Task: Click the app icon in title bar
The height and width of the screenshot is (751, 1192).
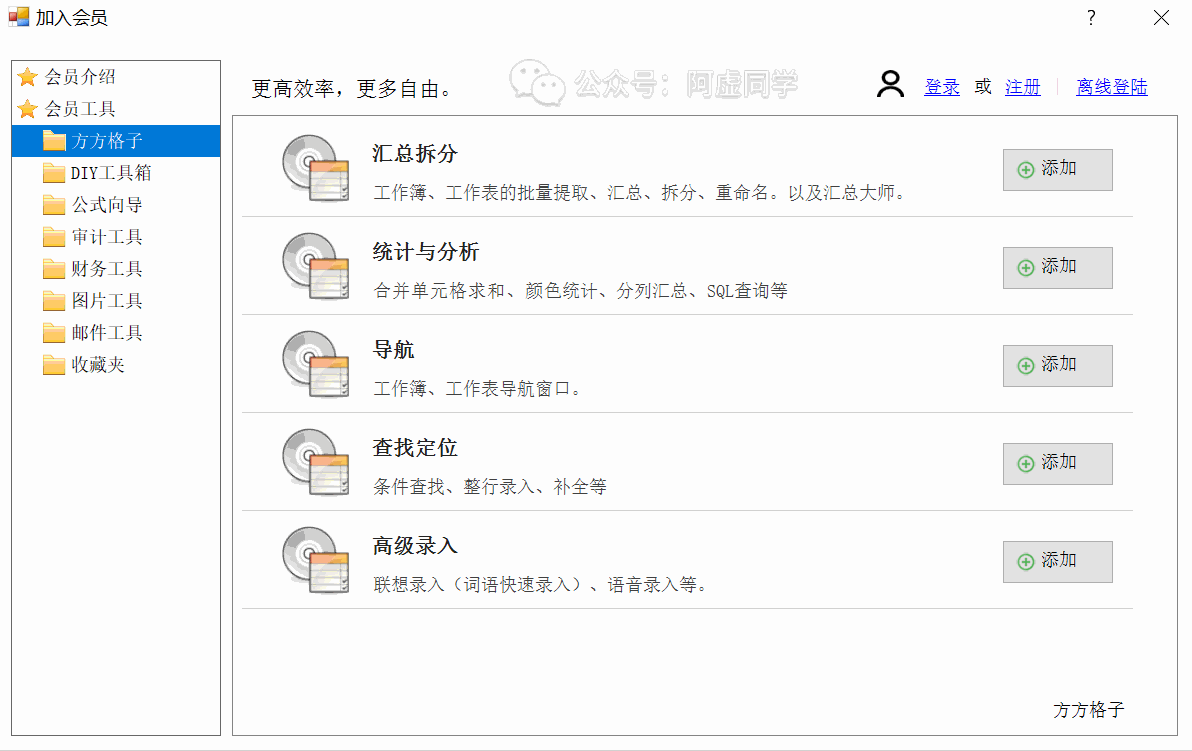Action: tap(18, 17)
